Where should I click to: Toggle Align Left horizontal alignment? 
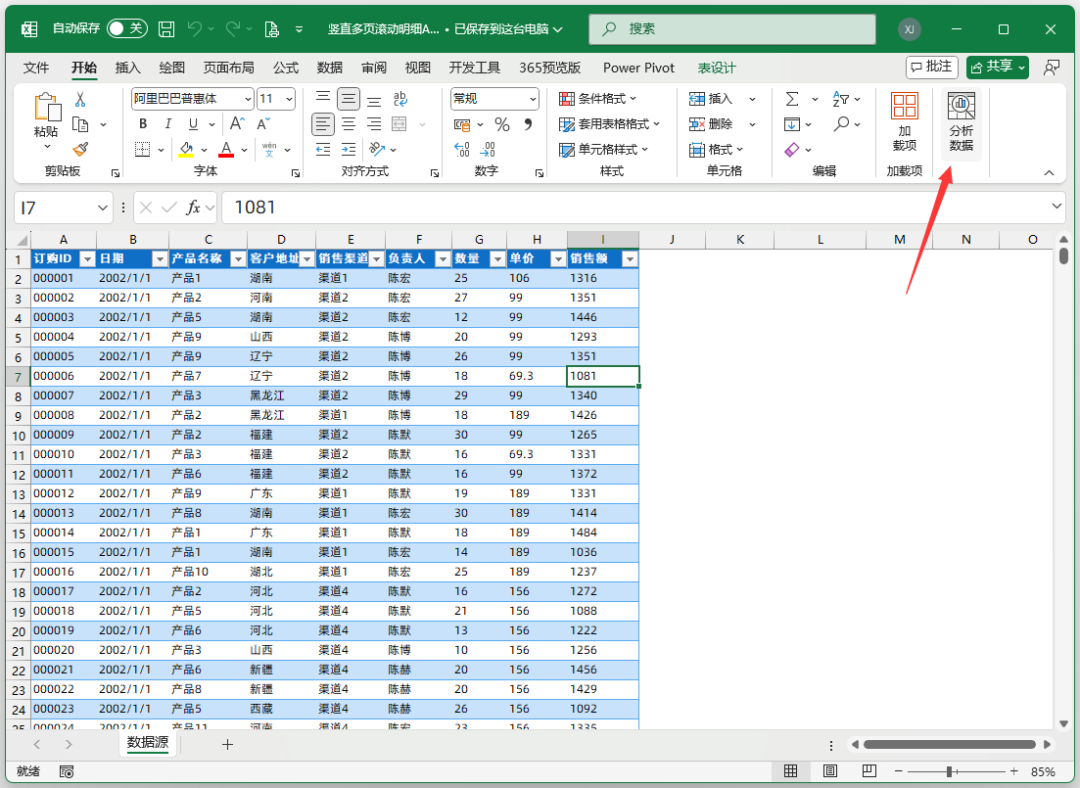pyautogui.click(x=323, y=124)
